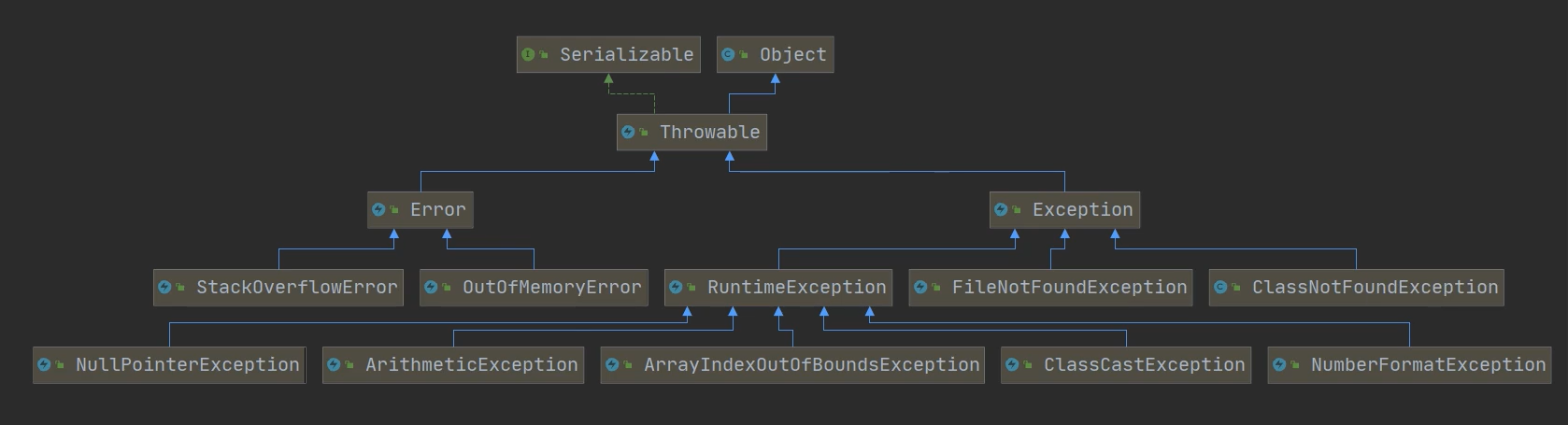The image size is (1568, 425).
Task: Click the NullPointerException label
Action: (187, 364)
